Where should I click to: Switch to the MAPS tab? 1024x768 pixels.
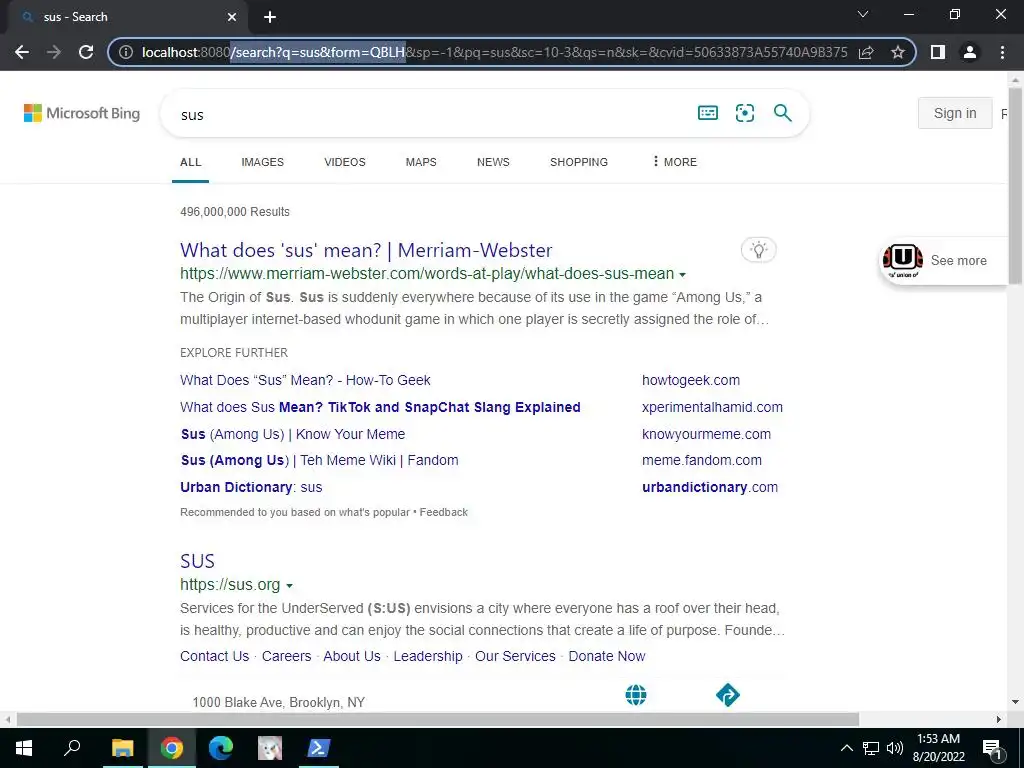coord(421,162)
